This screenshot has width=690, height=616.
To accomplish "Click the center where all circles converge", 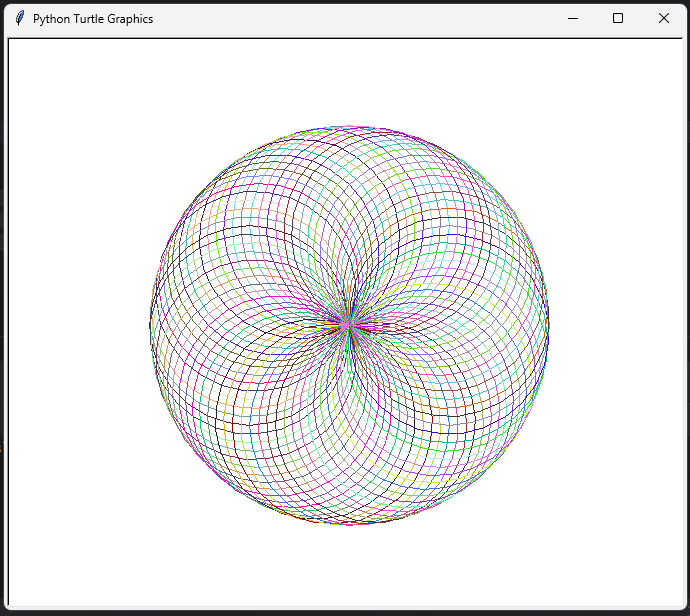I will coord(348,325).
